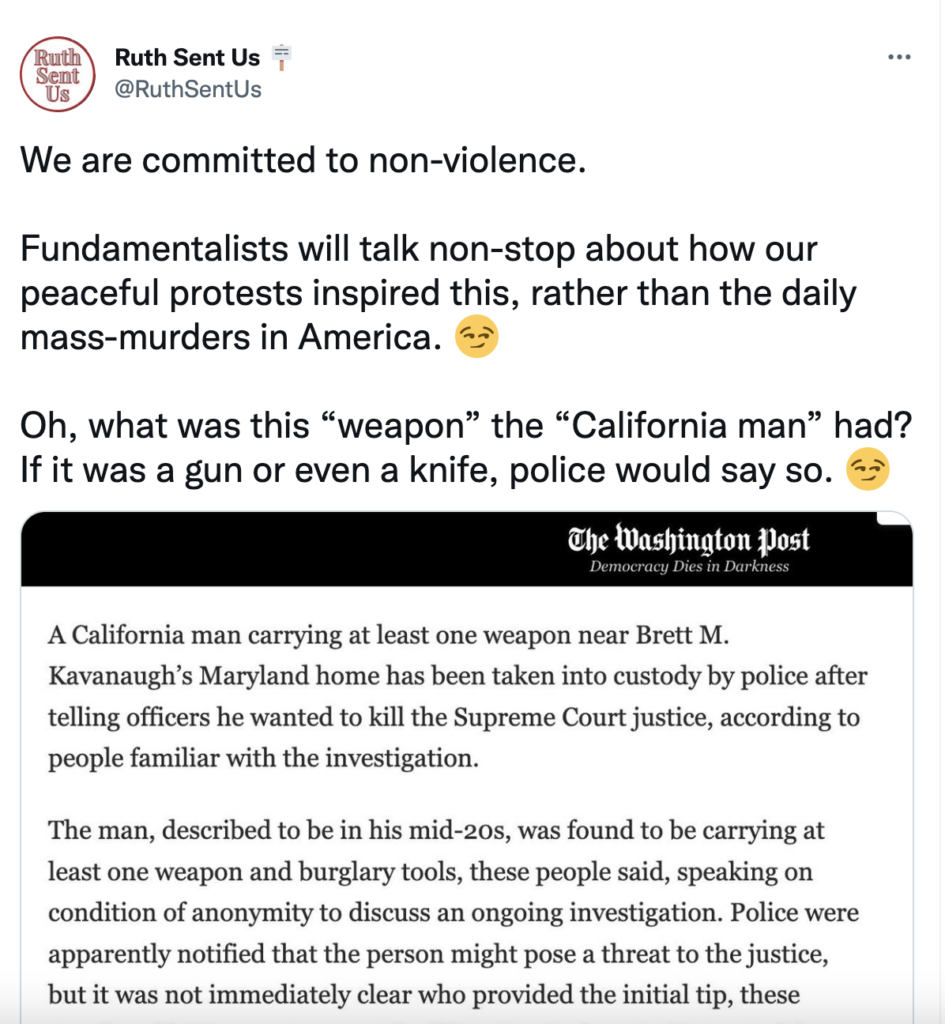This screenshot has height=1024, width=945.
Task: Click the black header bar of the article
Action: [x=300, y=550]
